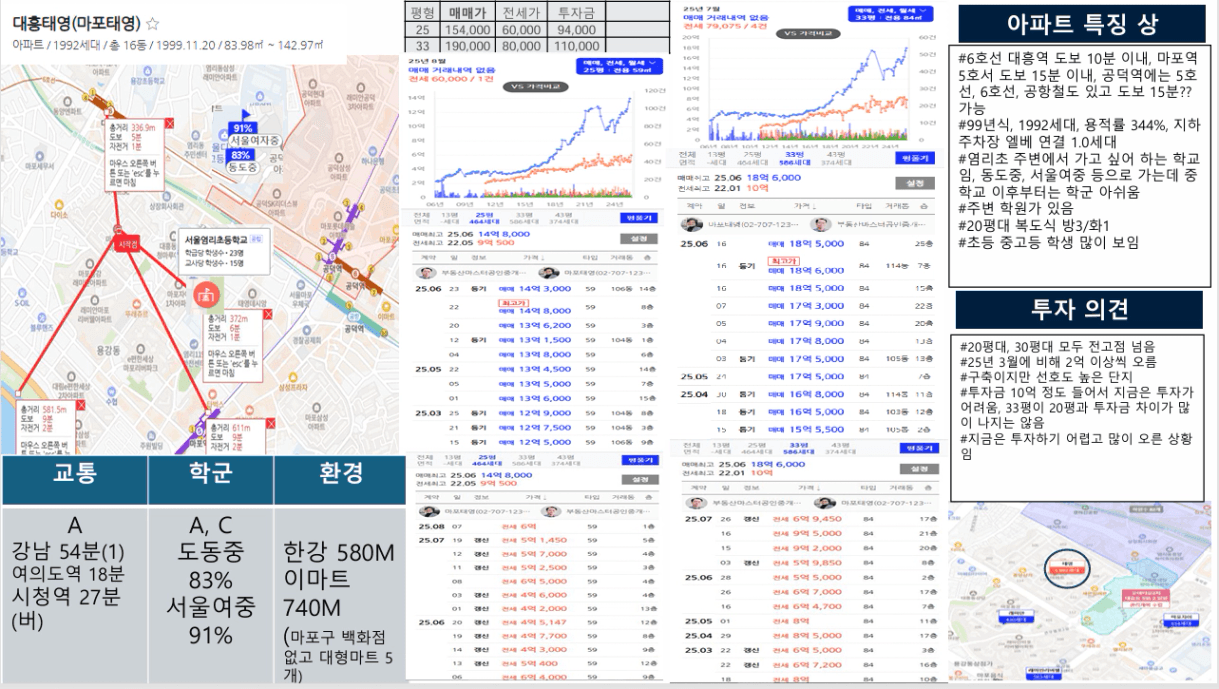
Task: Click the 서울여자중 school label on the map
Action: [x=254, y=141]
